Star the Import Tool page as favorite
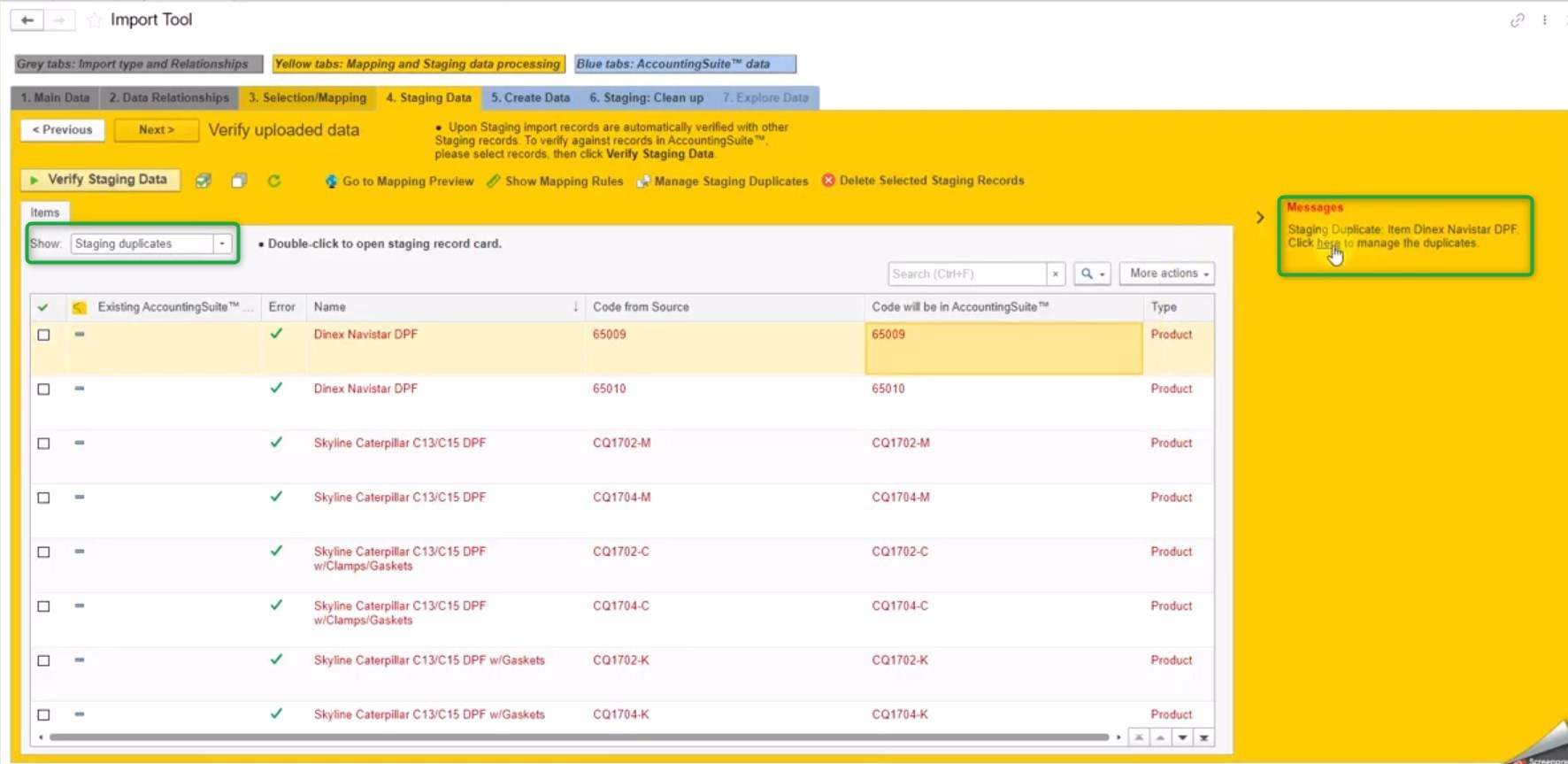1568x764 pixels. [x=95, y=19]
